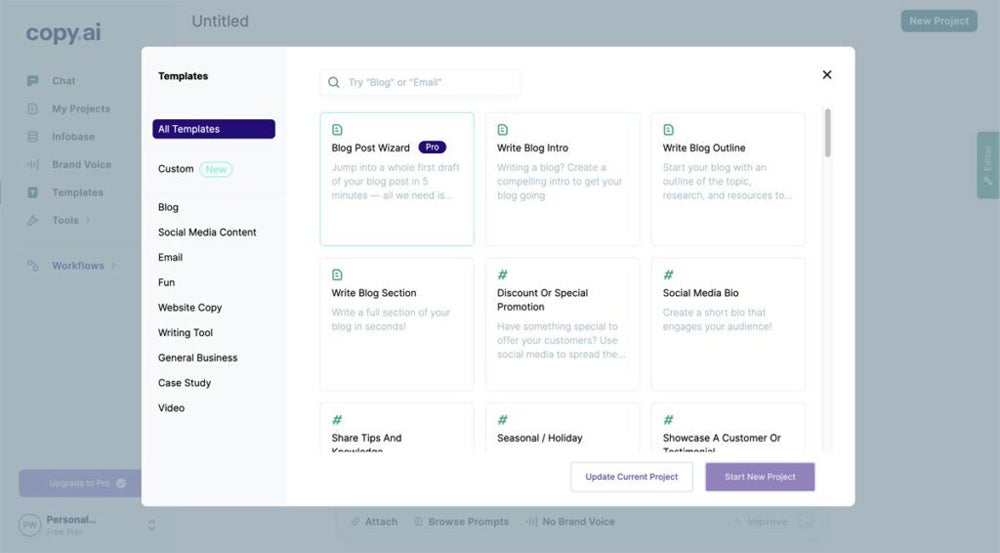The width and height of the screenshot is (1000, 553).
Task: Click Update Current Project button
Action: [631, 477]
